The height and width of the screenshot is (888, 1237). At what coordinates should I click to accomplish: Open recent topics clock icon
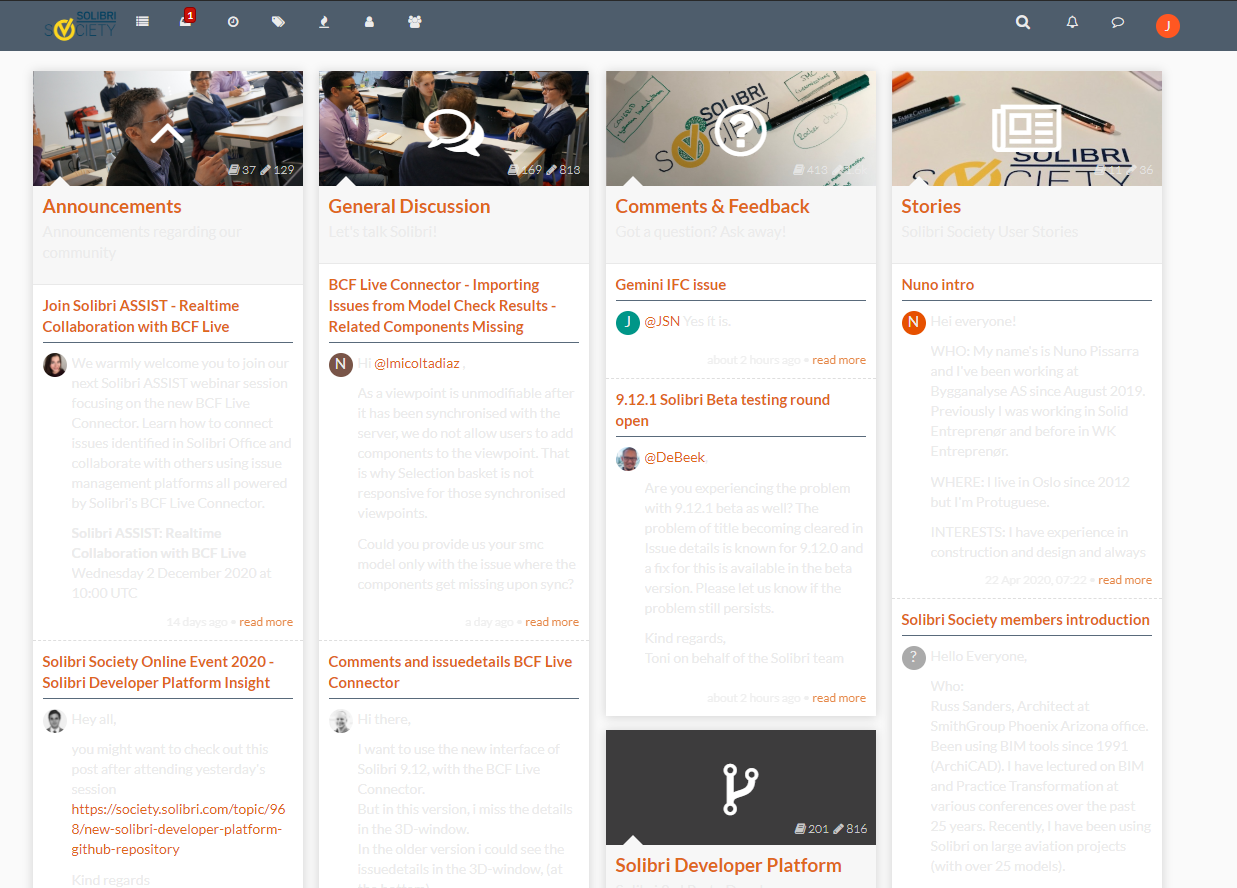pyautogui.click(x=233, y=21)
